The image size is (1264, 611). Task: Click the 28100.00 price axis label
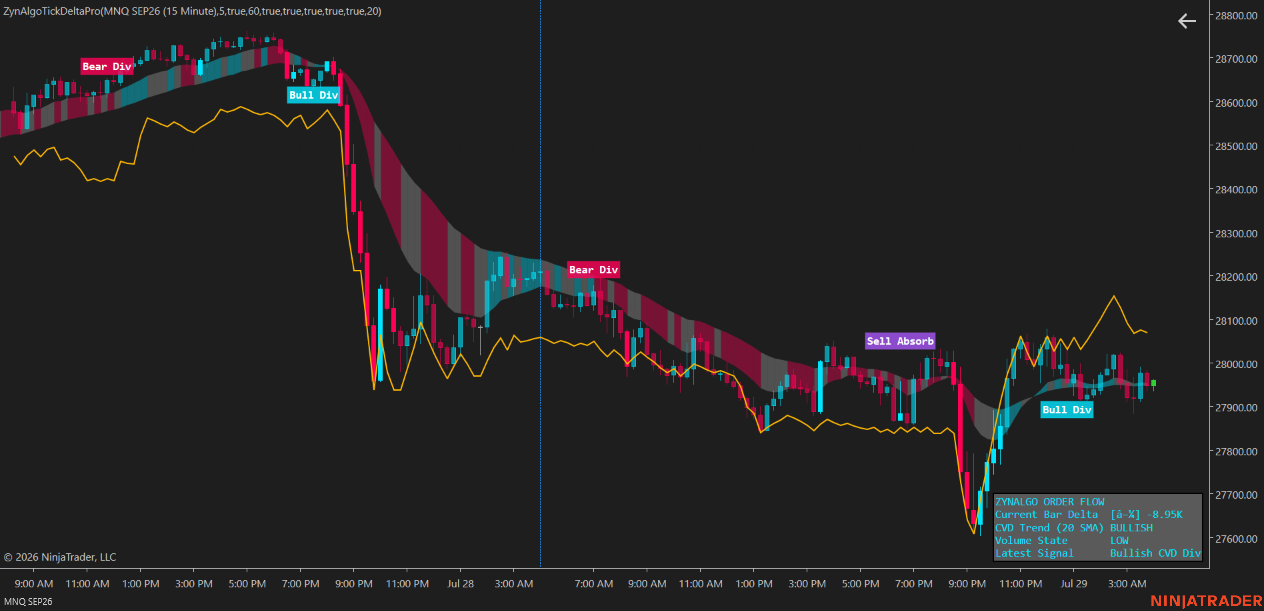(1234, 321)
